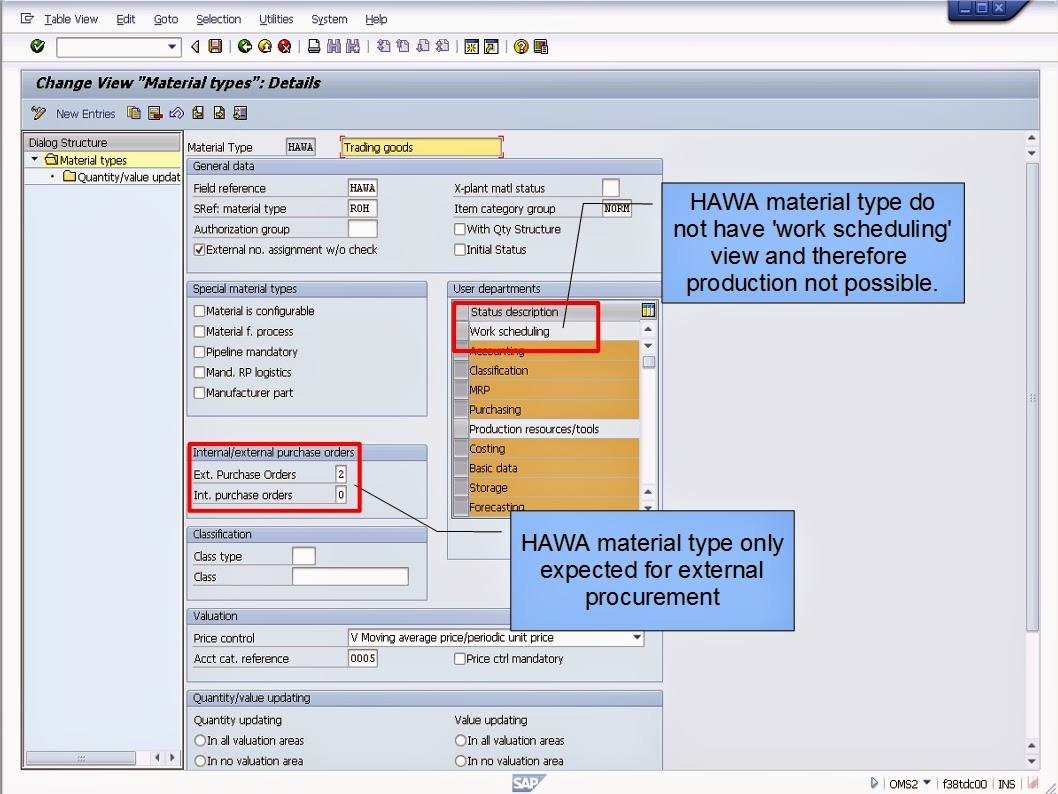Click the Back green arrow icon
1058x794 pixels.
pyautogui.click(x=245, y=46)
